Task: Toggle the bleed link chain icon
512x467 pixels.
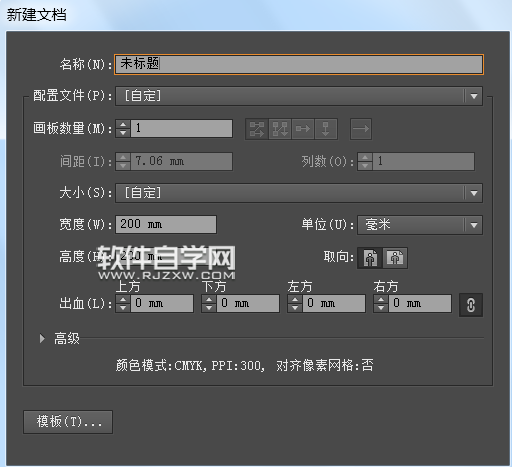Action: tap(470, 305)
